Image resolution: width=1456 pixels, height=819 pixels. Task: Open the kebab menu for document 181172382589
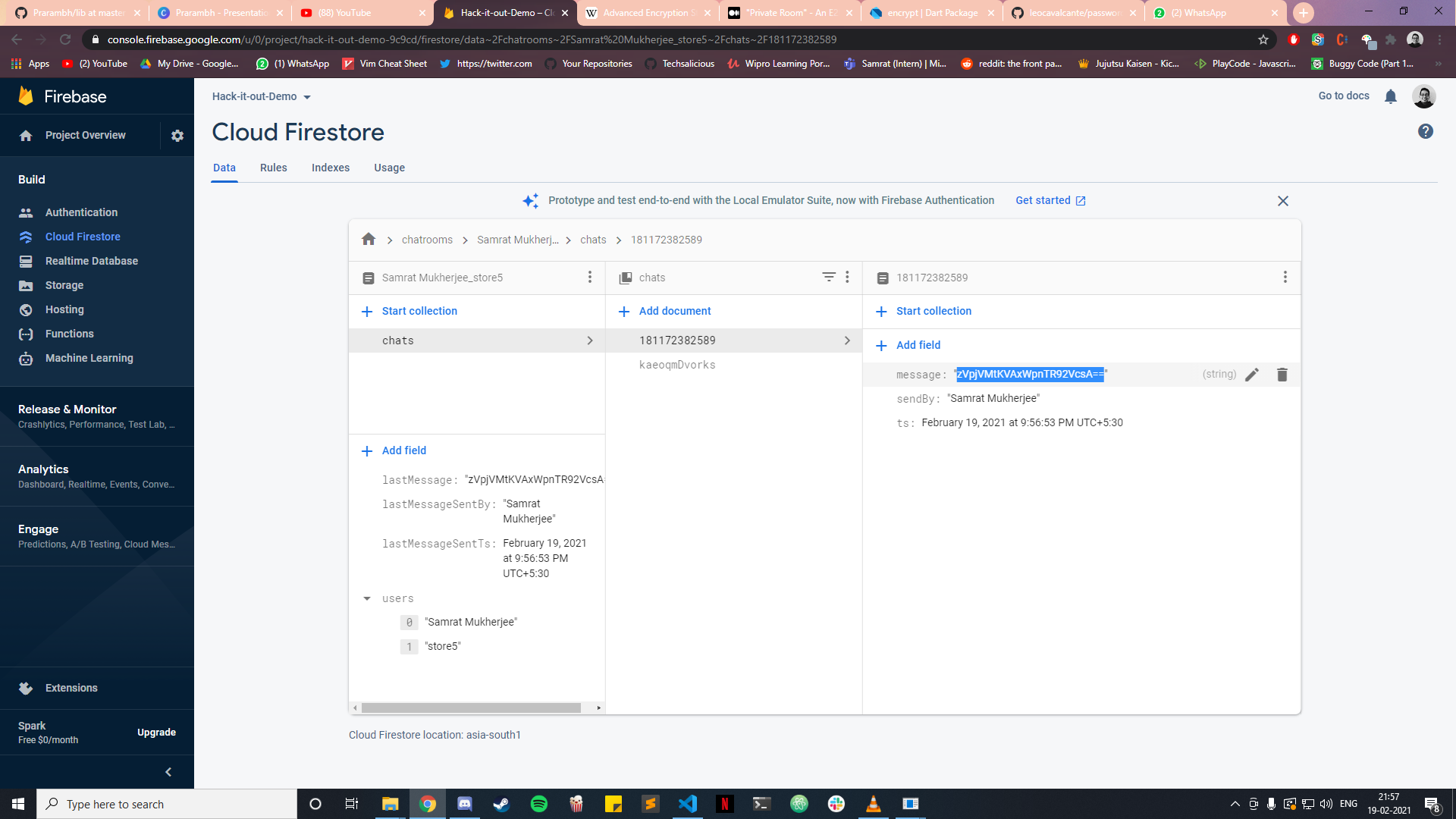[1285, 278]
